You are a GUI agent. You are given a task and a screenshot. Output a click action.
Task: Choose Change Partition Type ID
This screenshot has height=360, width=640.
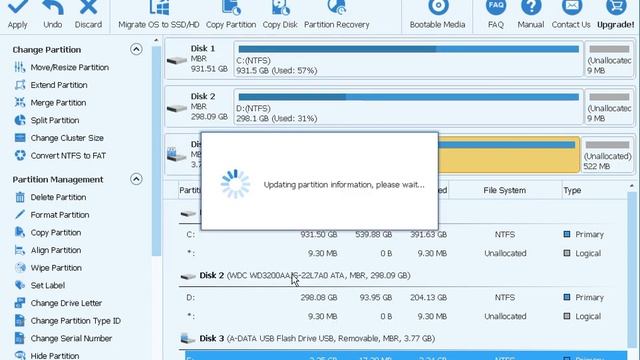[67, 321]
